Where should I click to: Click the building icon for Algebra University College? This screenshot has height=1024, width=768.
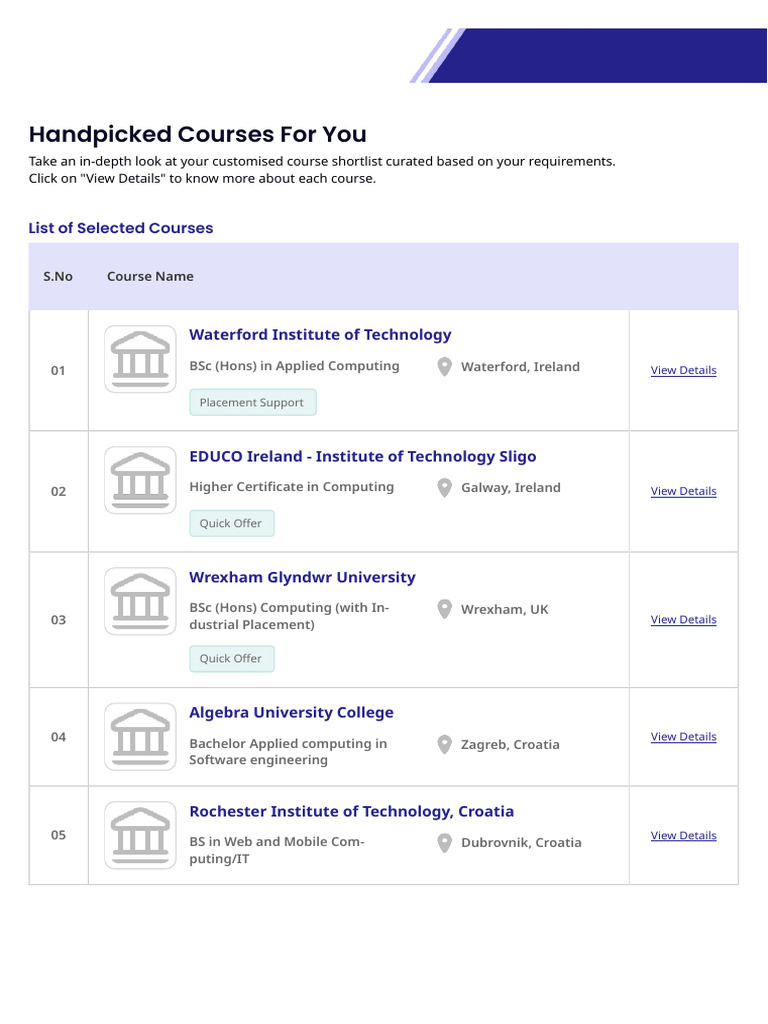(140, 735)
